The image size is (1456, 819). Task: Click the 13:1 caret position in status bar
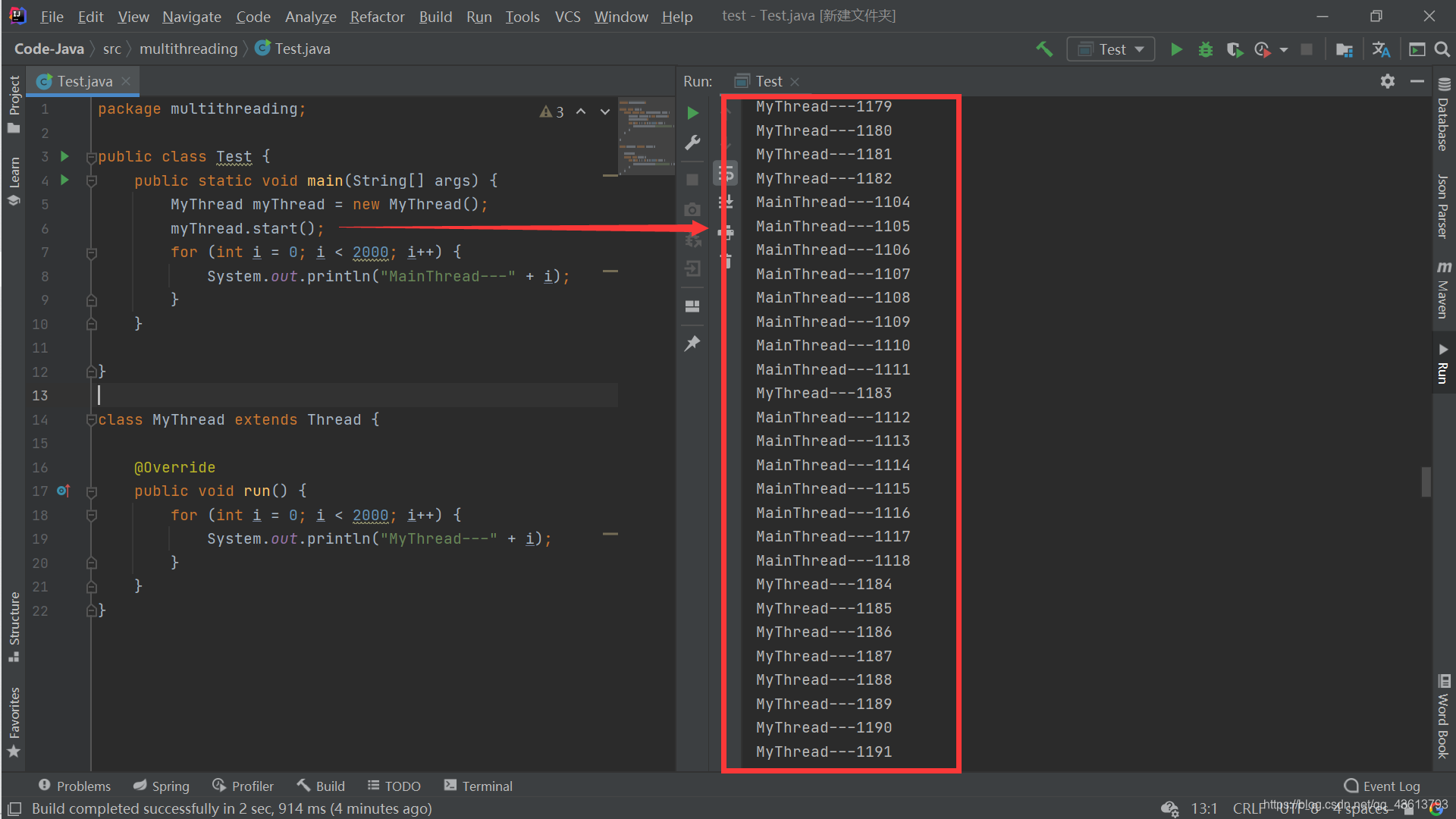click(x=1203, y=808)
